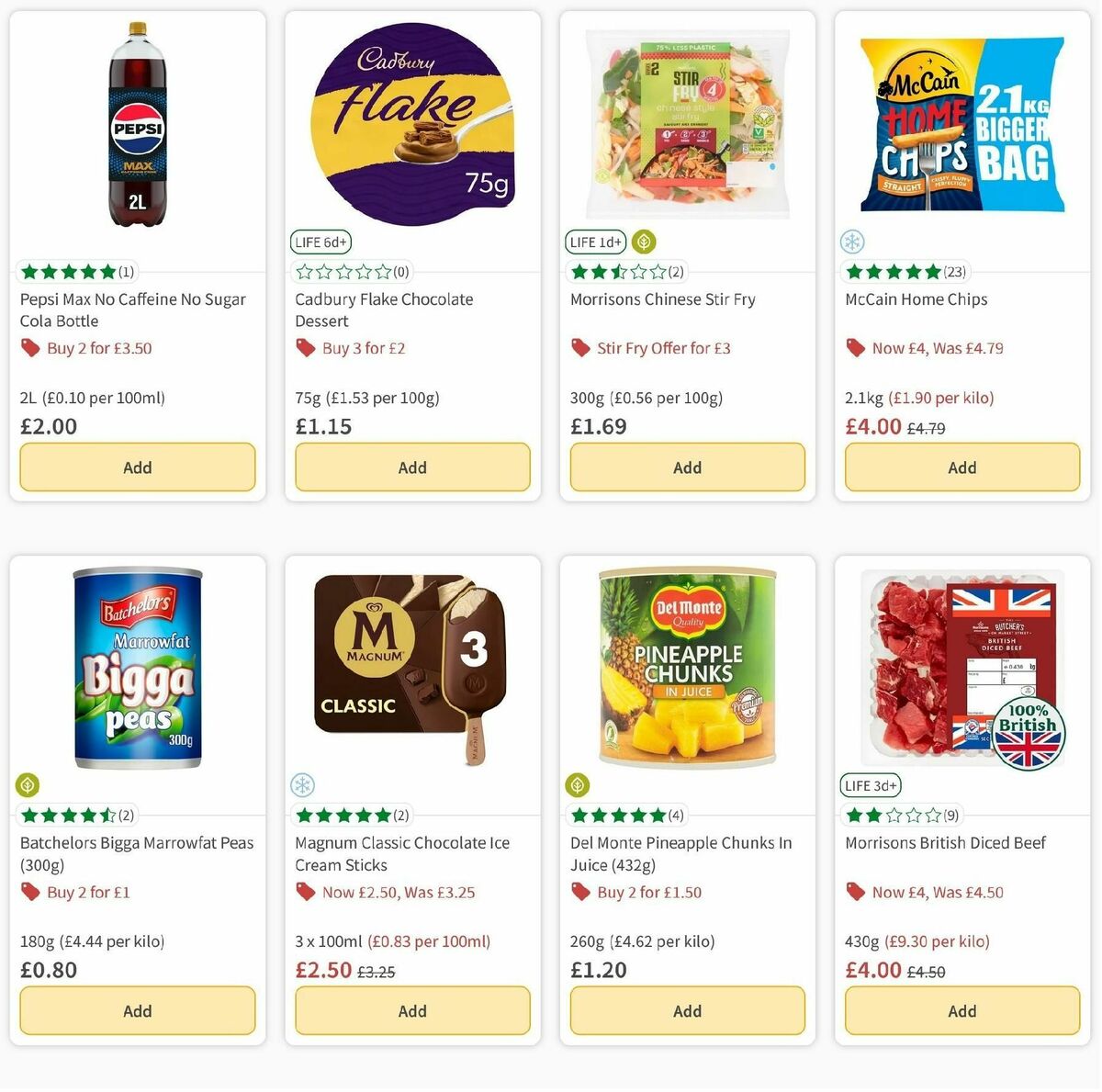Click the red offer tag icon on Pepsi deal
The height and width of the screenshot is (1092, 1102).
pos(29,348)
